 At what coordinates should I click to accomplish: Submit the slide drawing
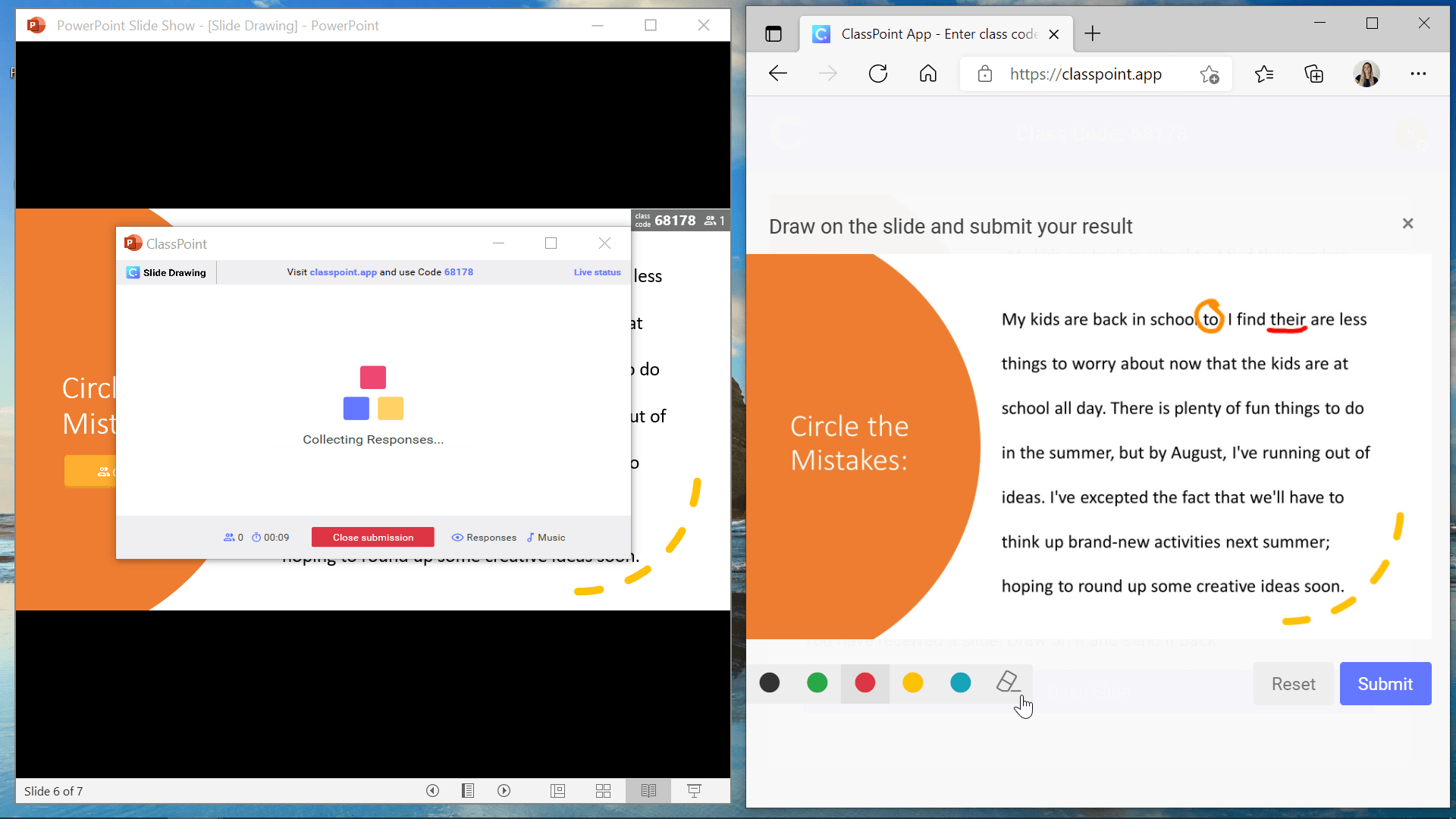(1385, 683)
